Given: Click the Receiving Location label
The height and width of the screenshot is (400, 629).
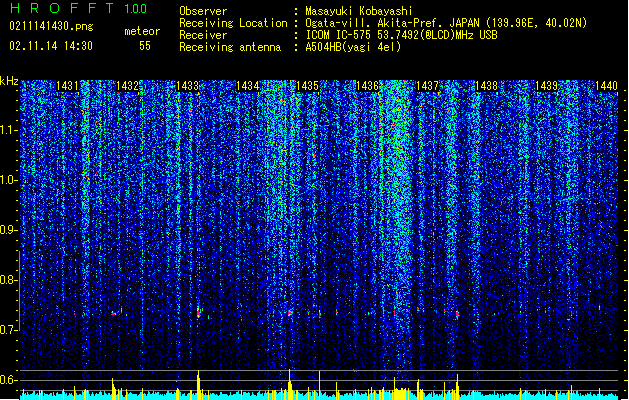Looking at the screenshot, I should point(233,23).
